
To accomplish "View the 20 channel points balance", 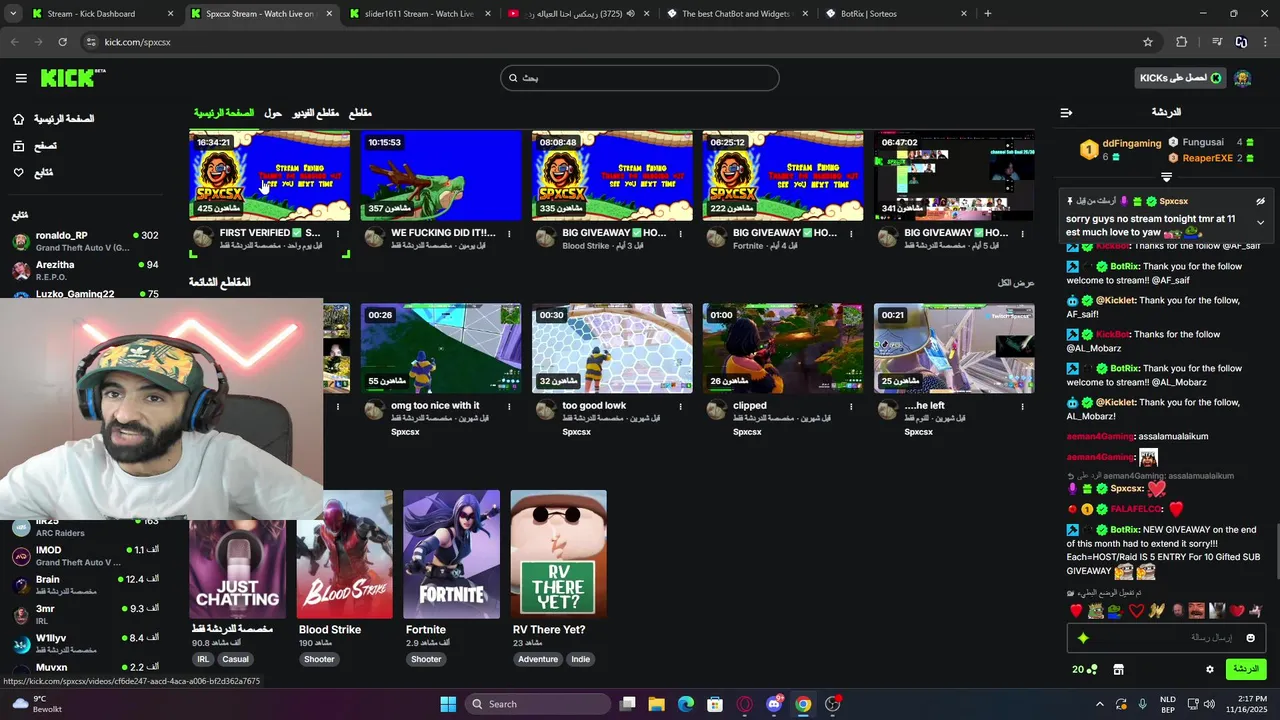I will (x=1084, y=669).
